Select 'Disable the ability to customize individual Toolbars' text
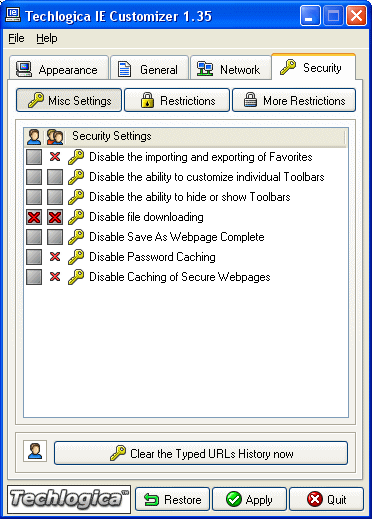Image resolution: width=372 pixels, height=519 pixels. [207, 177]
